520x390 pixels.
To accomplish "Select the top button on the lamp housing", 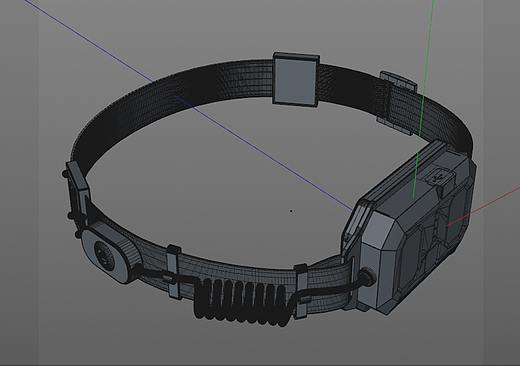I will (x=439, y=177).
